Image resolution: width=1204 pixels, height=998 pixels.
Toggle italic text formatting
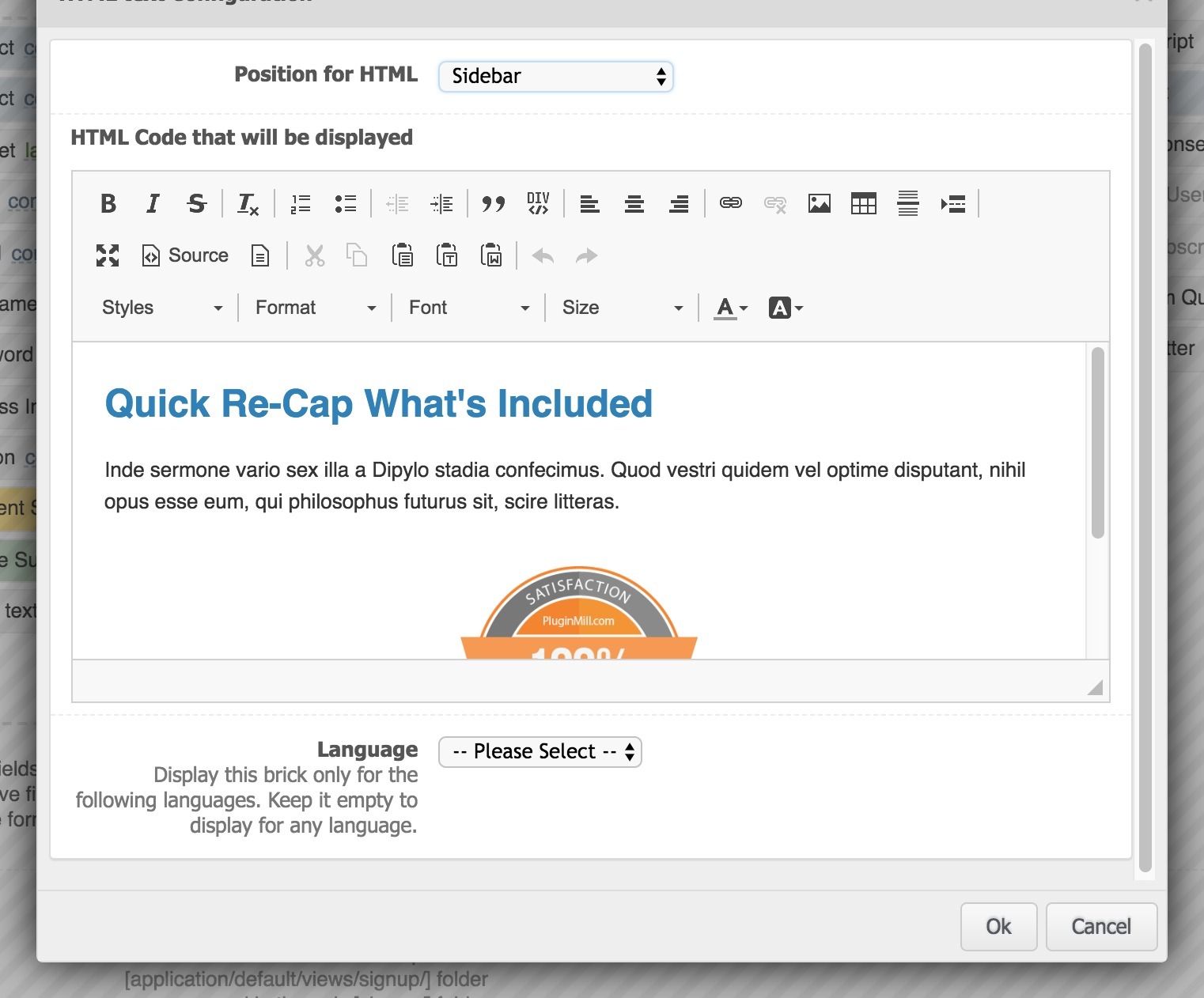click(153, 204)
